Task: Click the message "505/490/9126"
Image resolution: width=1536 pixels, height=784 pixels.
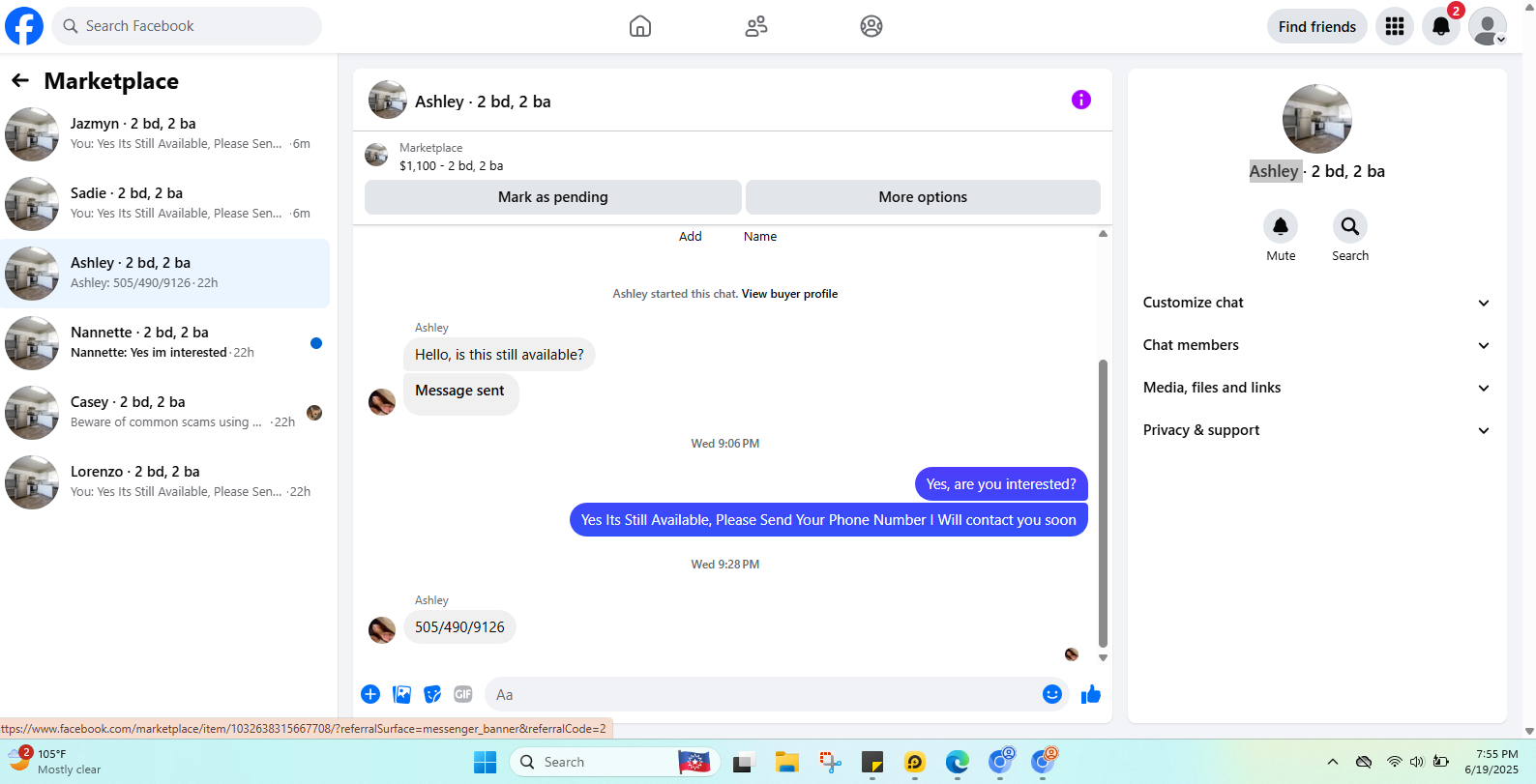Action: pos(459,627)
